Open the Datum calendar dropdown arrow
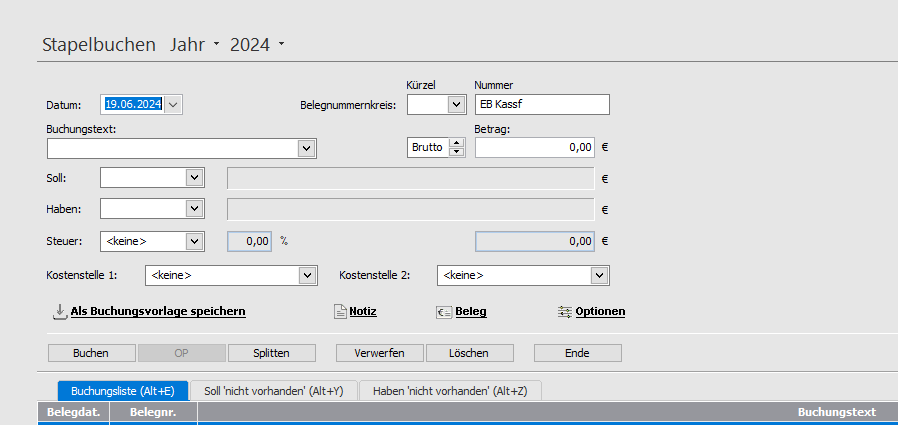898x425 pixels. pyautogui.click(x=174, y=105)
